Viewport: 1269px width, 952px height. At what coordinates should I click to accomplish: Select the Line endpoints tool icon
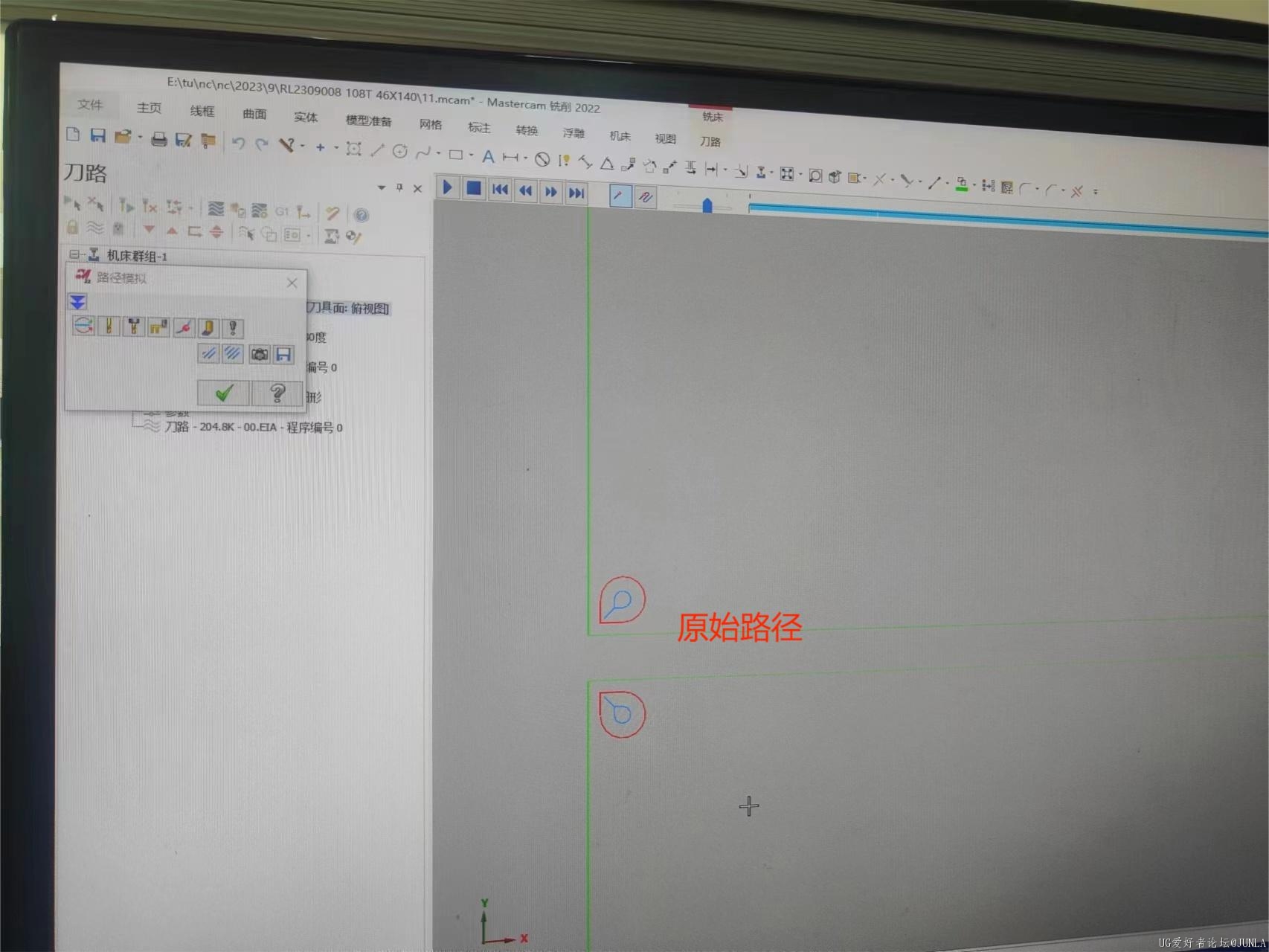(377, 150)
